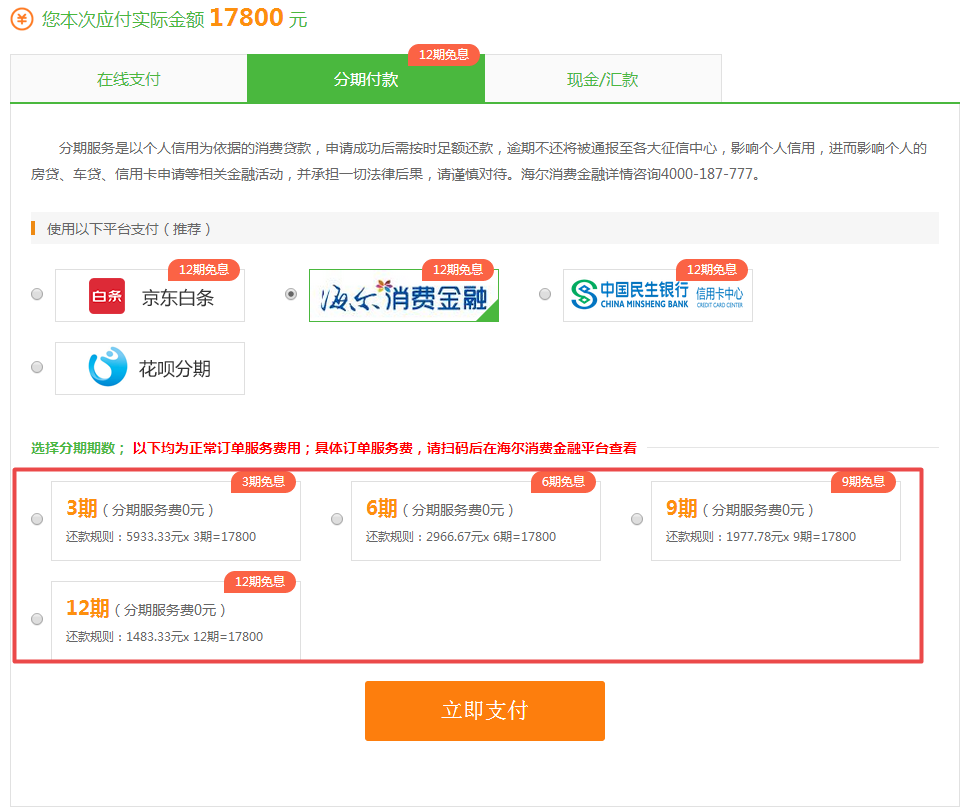Viewport: 964px width, 811px height.
Task: Click the JD Baitiao red logo
Action: tap(107, 296)
